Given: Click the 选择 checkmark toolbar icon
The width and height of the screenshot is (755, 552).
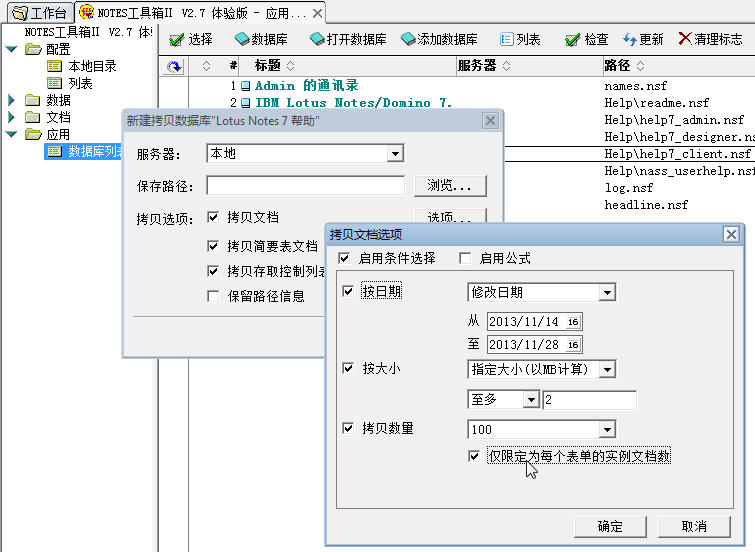Looking at the screenshot, I should point(176,40).
